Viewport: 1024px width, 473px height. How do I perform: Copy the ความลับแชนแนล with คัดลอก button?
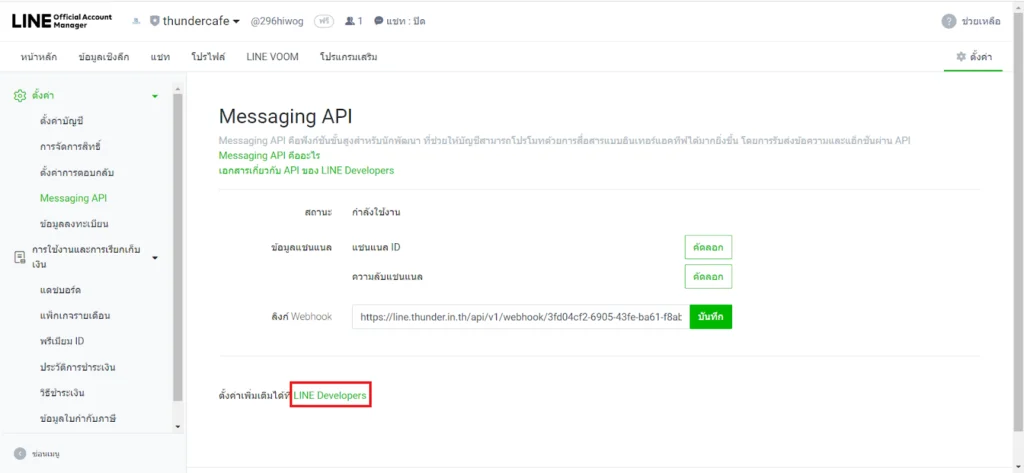pos(709,276)
